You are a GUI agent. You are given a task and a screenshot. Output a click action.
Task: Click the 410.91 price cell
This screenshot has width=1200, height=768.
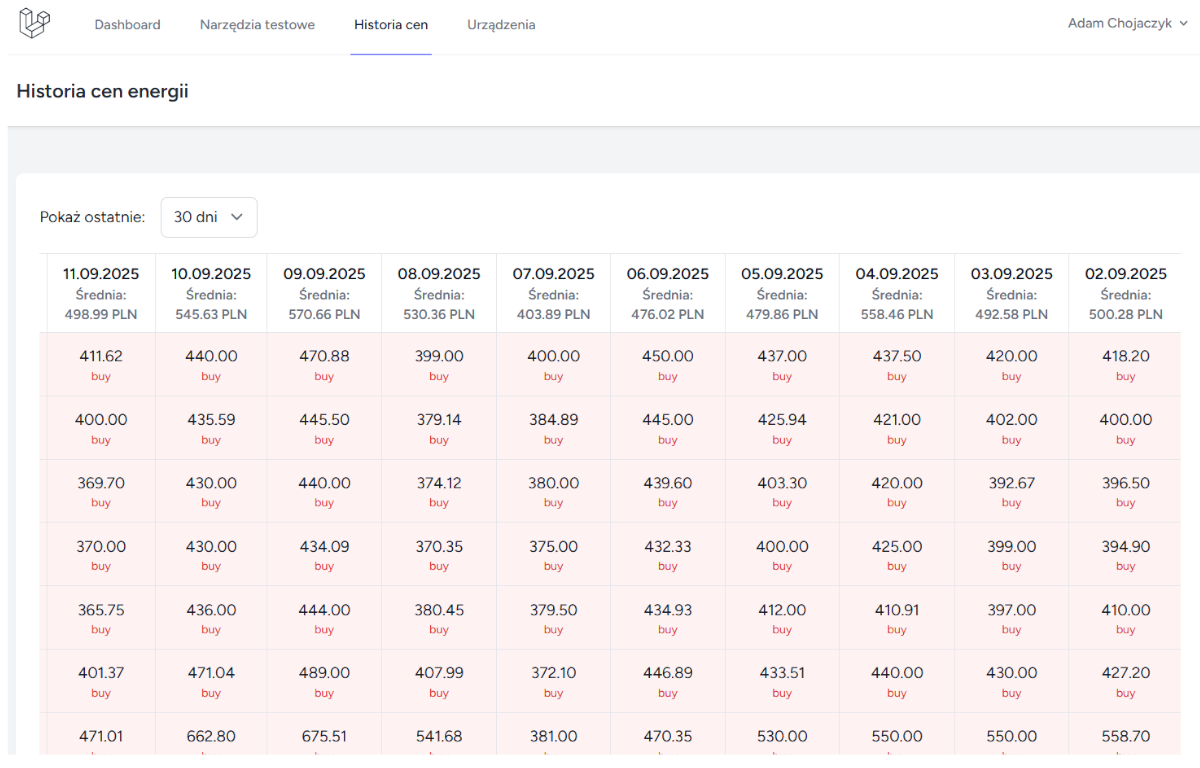tap(897, 618)
